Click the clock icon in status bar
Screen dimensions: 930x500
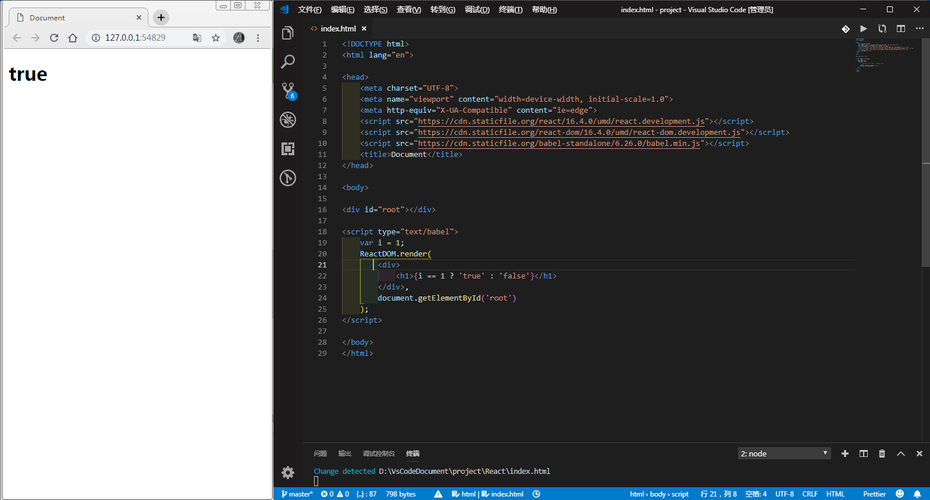click(x=536, y=494)
